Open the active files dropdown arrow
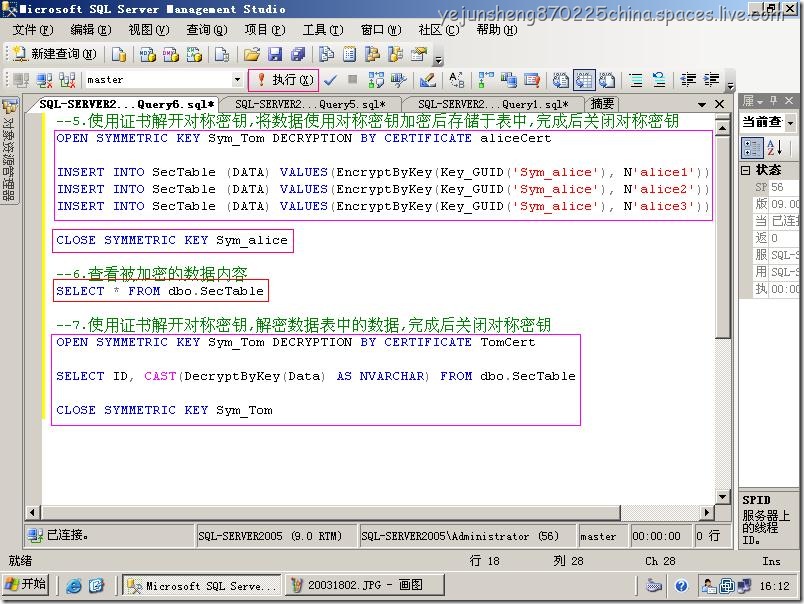 pyautogui.click(x=702, y=104)
